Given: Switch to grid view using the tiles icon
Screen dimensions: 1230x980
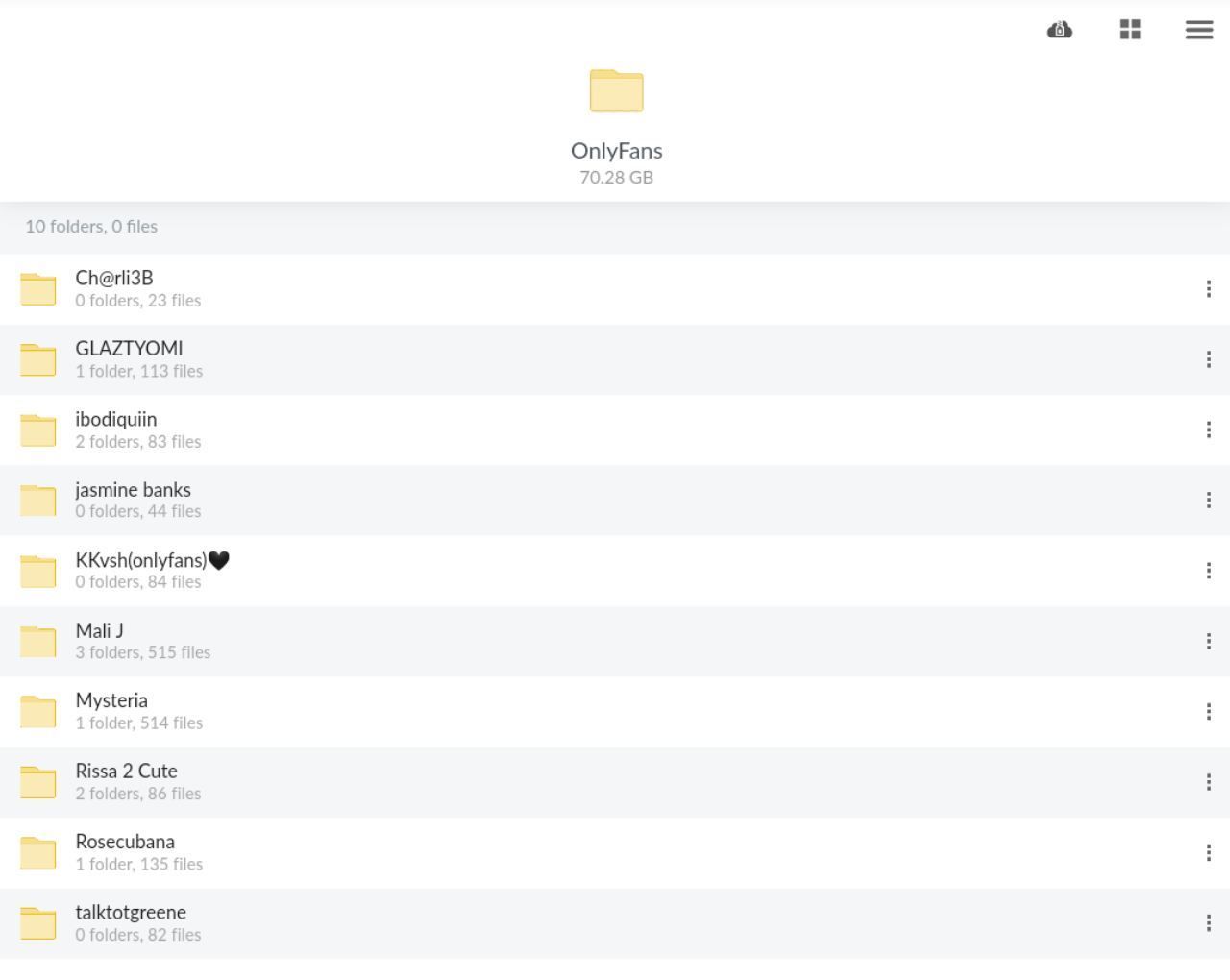Looking at the screenshot, I should (1130, 30).
